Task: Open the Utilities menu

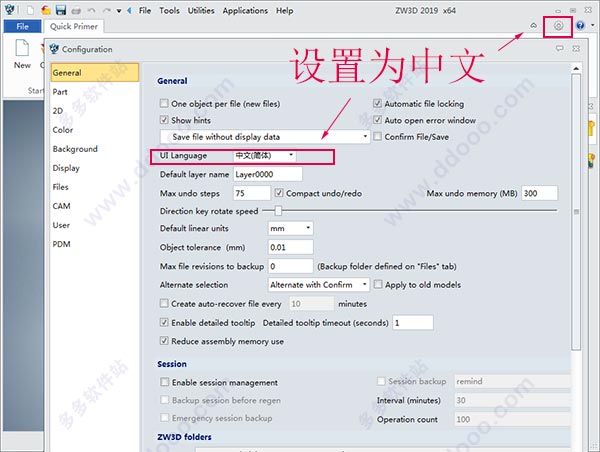Action: coord(201,11)
